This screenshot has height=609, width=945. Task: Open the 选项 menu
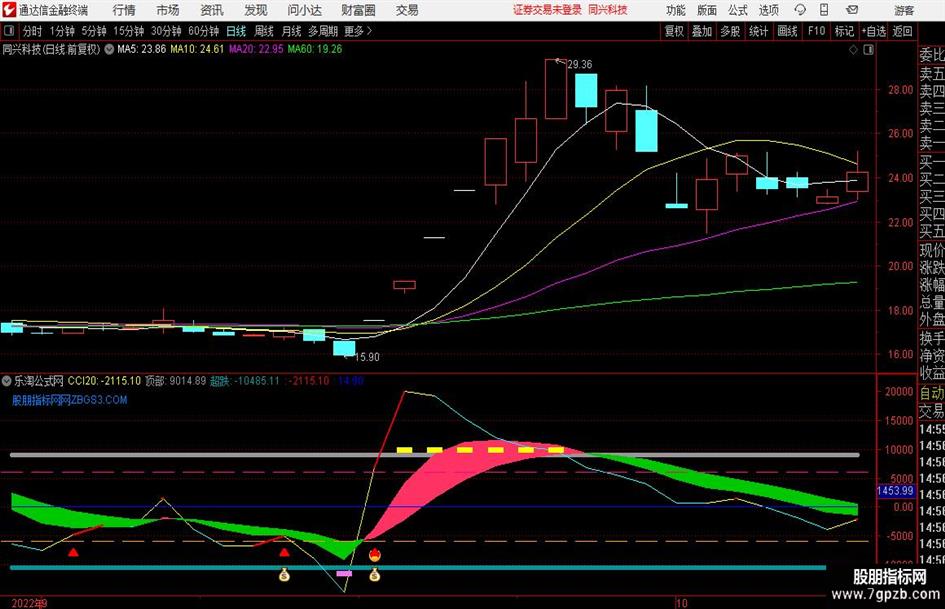point(768,10)
